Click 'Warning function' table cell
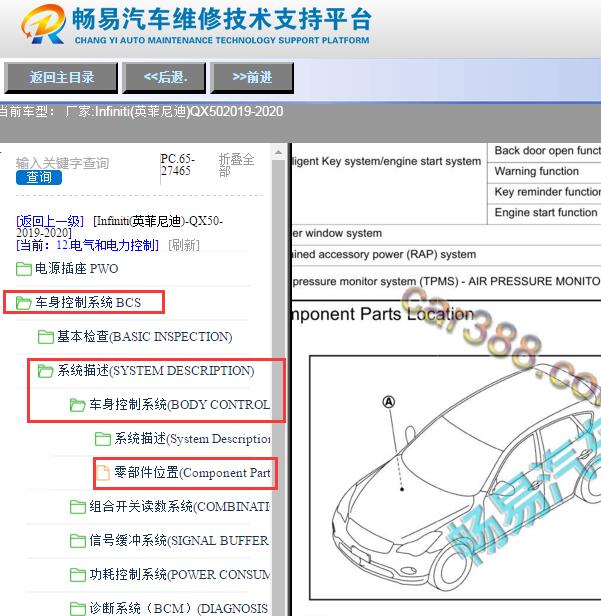 [544, 171]
